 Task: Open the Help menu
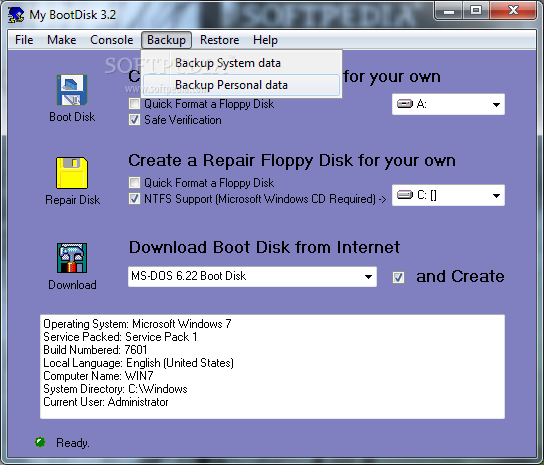coord(265,40)
